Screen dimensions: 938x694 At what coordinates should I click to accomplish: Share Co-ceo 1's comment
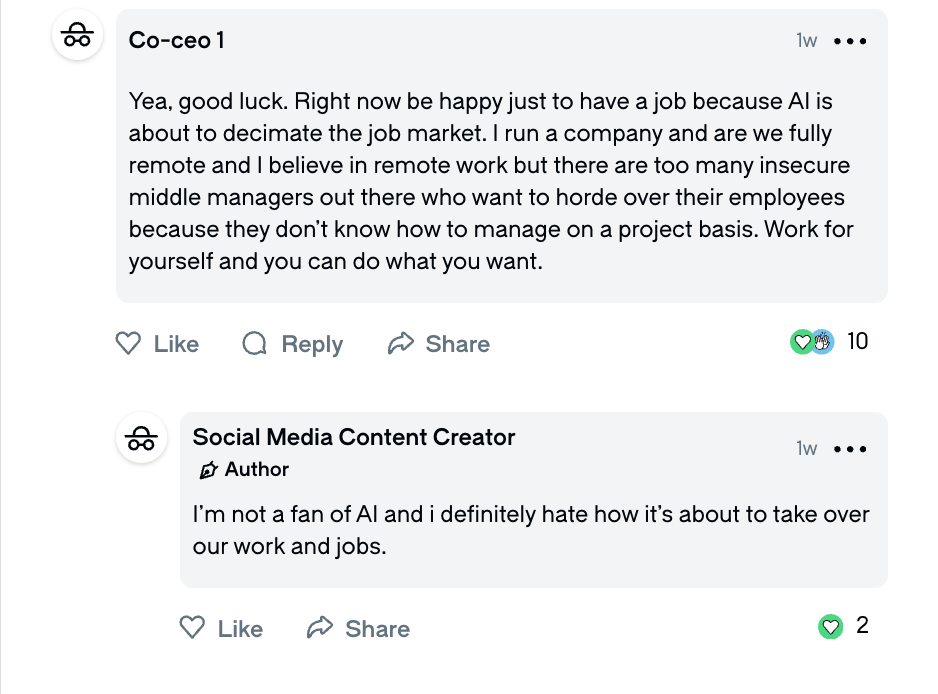(x=439, y=344)
